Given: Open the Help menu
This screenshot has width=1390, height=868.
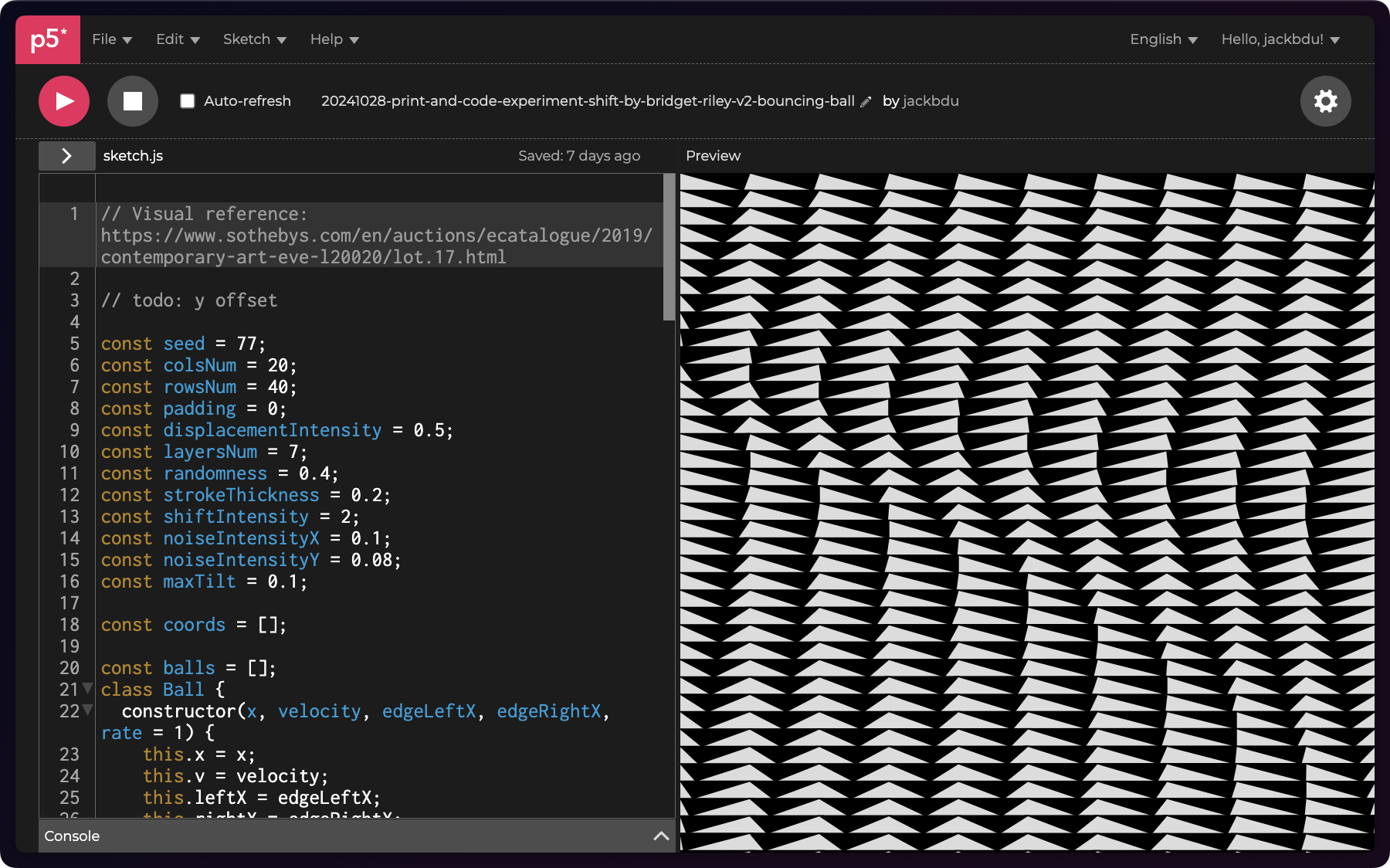Looking at the screenshot, I should pyautogui.click(x=334, y=39).
